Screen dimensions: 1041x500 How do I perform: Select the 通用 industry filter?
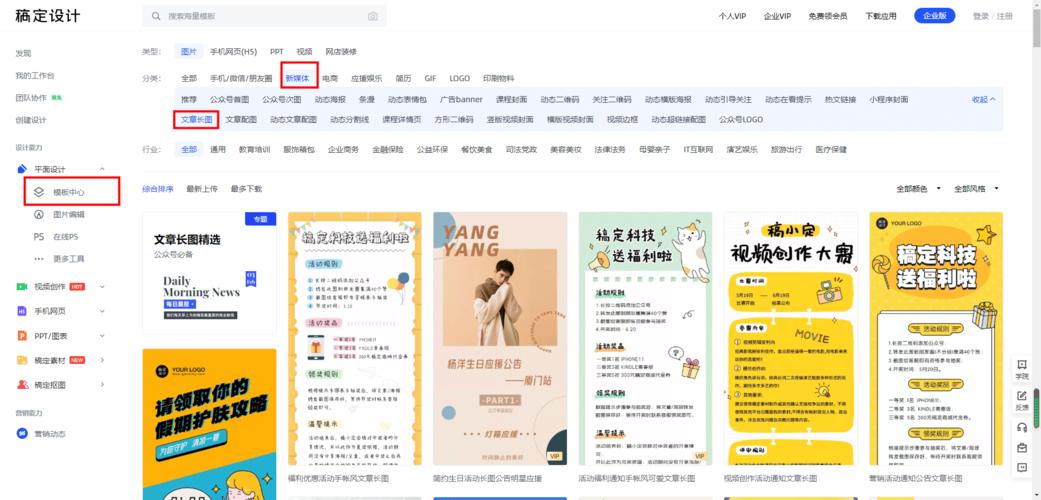(x=218, y=149)
